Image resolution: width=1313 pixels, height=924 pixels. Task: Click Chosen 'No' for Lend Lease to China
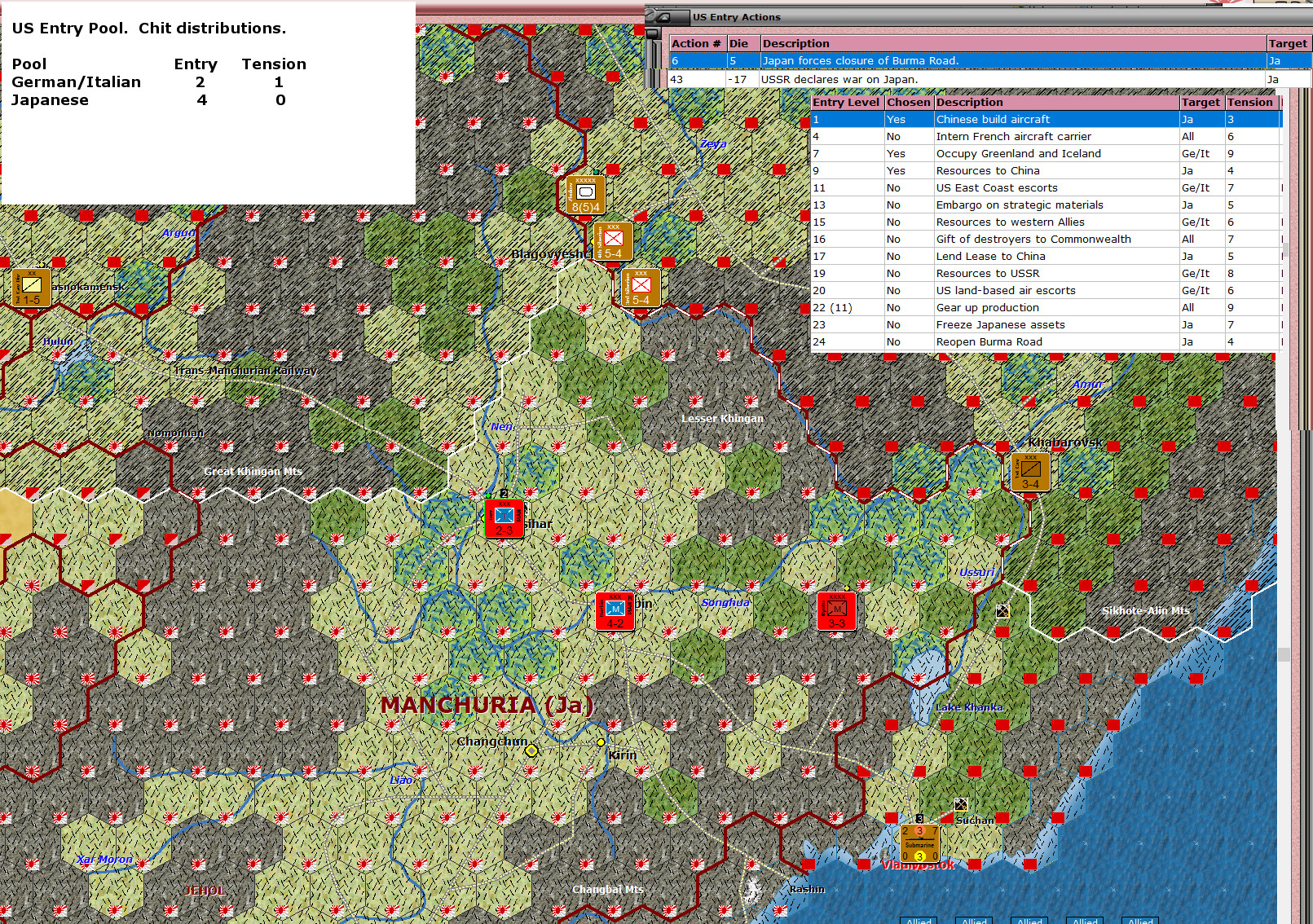tap(909, 256)
